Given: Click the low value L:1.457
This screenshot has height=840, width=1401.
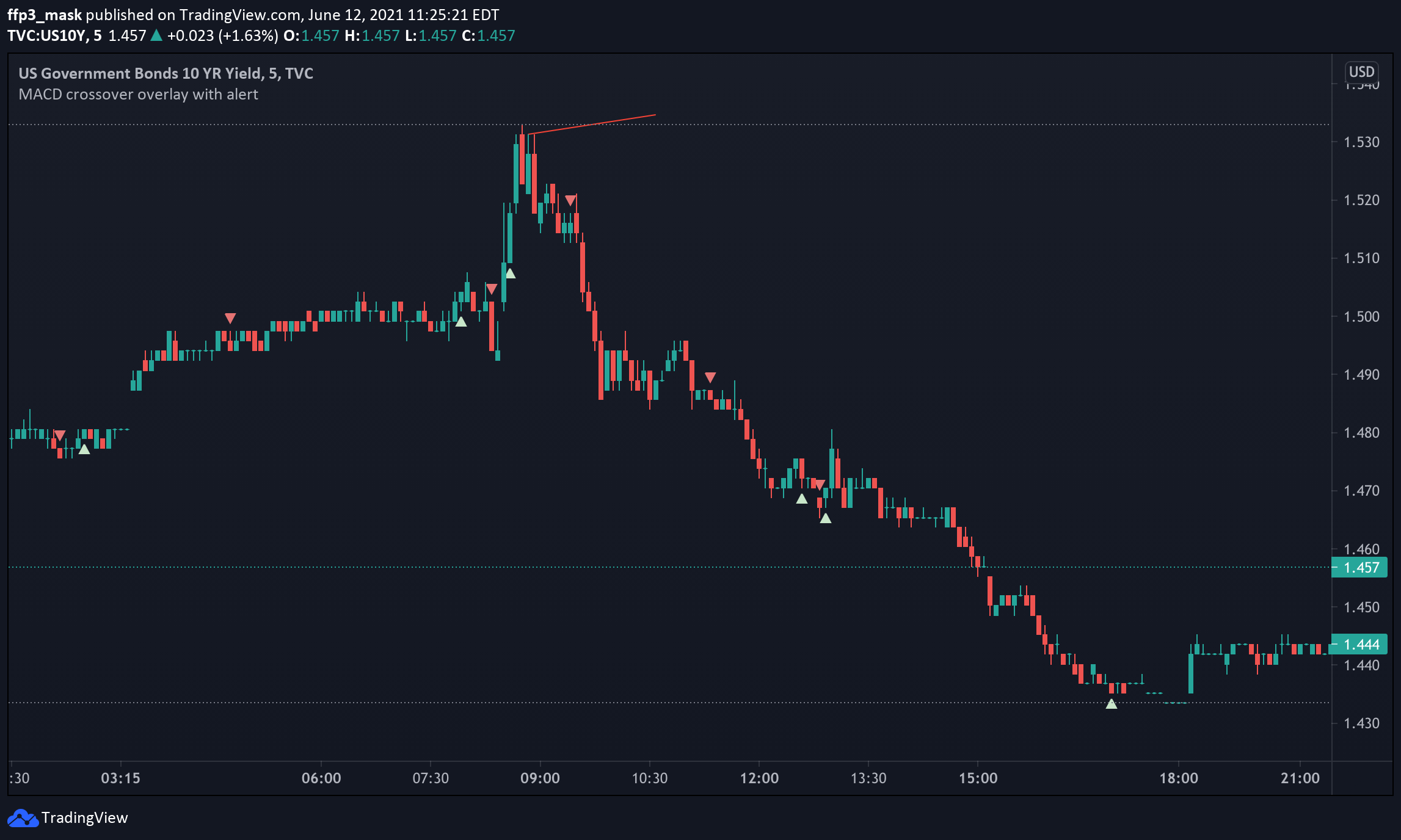Looking at the screenshot, I should point(431,35).
